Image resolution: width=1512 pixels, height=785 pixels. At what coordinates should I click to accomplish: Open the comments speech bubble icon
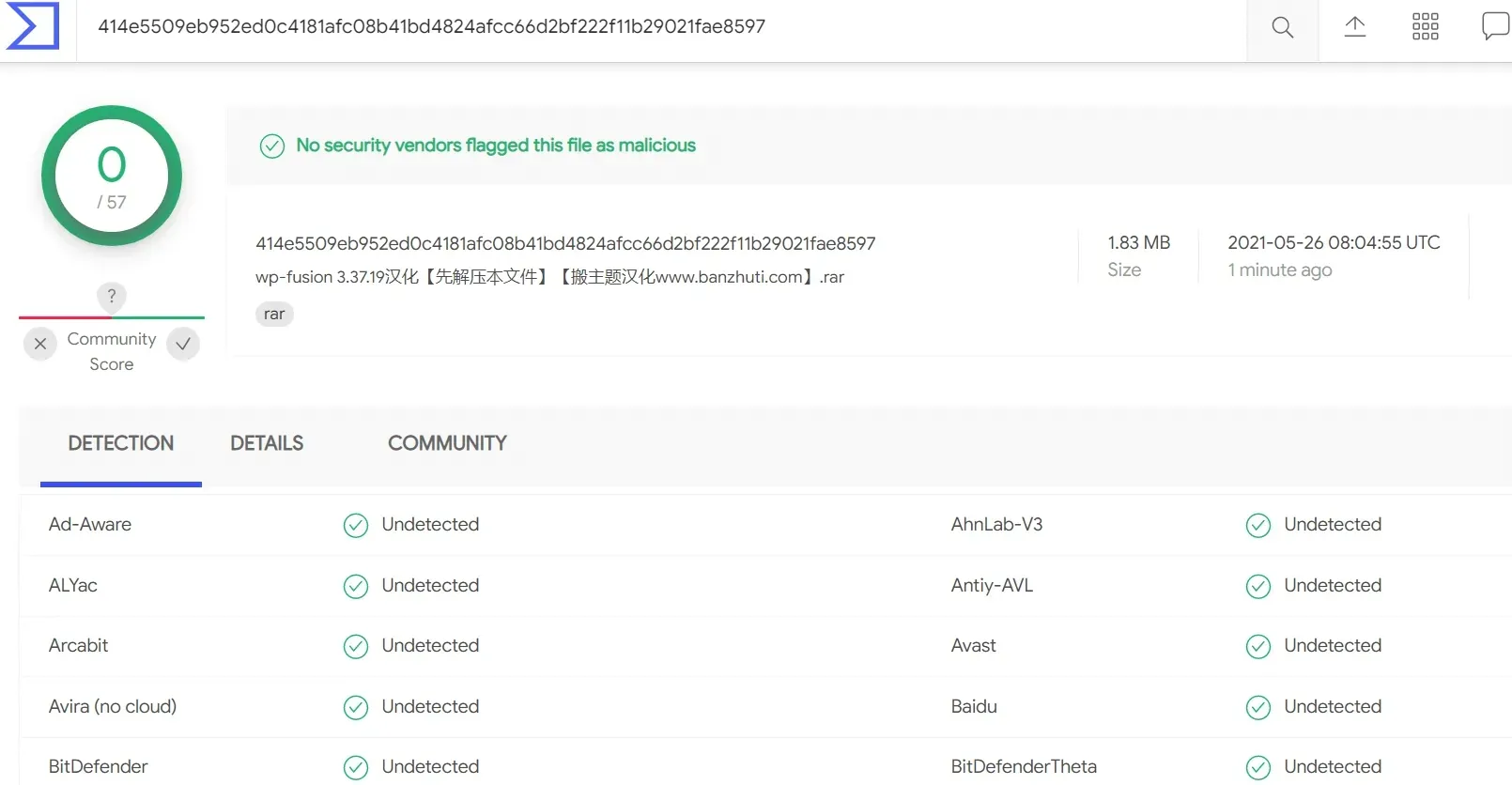click(x=1494, y=26)
